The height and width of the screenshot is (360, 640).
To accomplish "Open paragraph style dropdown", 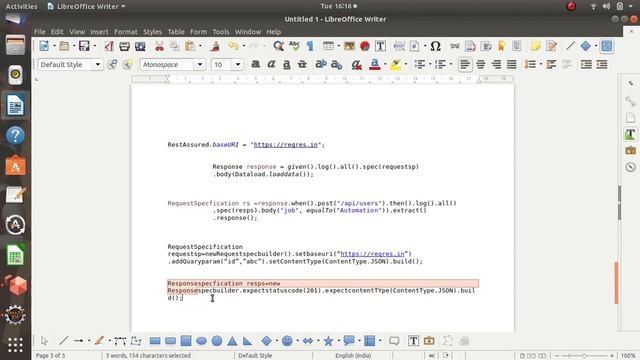I will click(98, 64).
